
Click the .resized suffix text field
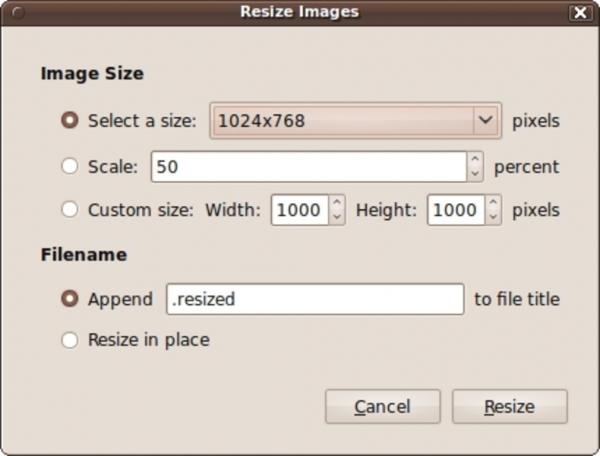(x=315, y=299)
